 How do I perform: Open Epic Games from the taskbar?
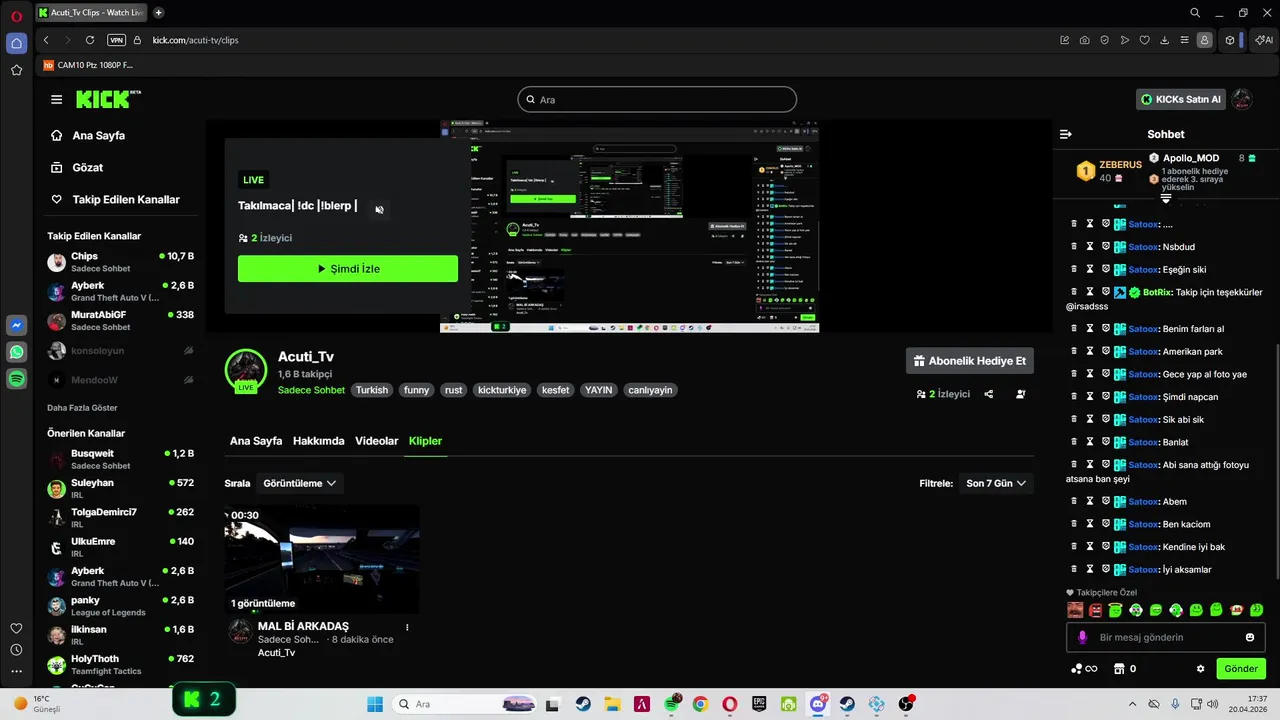coord(759,704)
